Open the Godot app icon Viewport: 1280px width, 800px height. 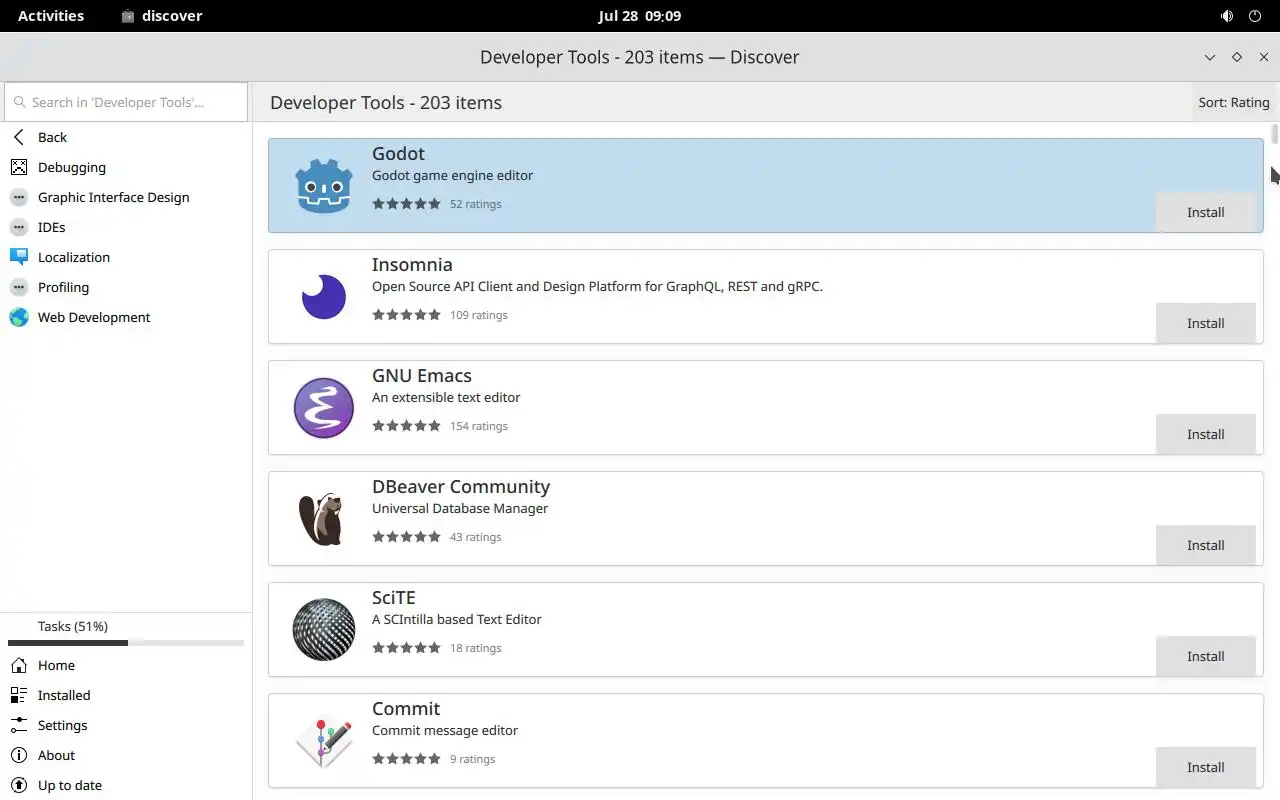324,186
